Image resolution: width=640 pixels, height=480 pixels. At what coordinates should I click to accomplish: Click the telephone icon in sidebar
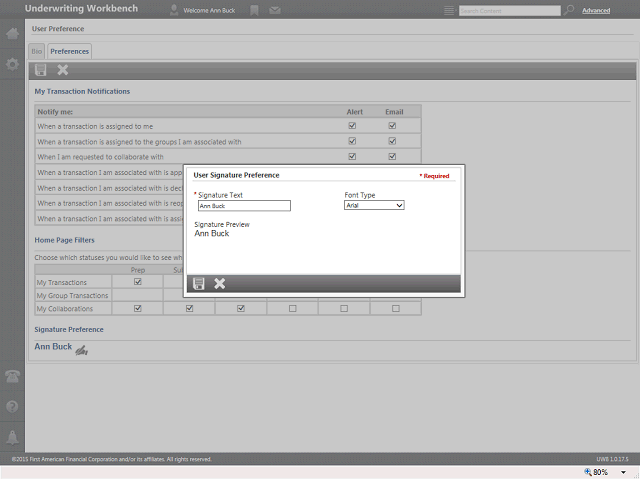(12, 376)
